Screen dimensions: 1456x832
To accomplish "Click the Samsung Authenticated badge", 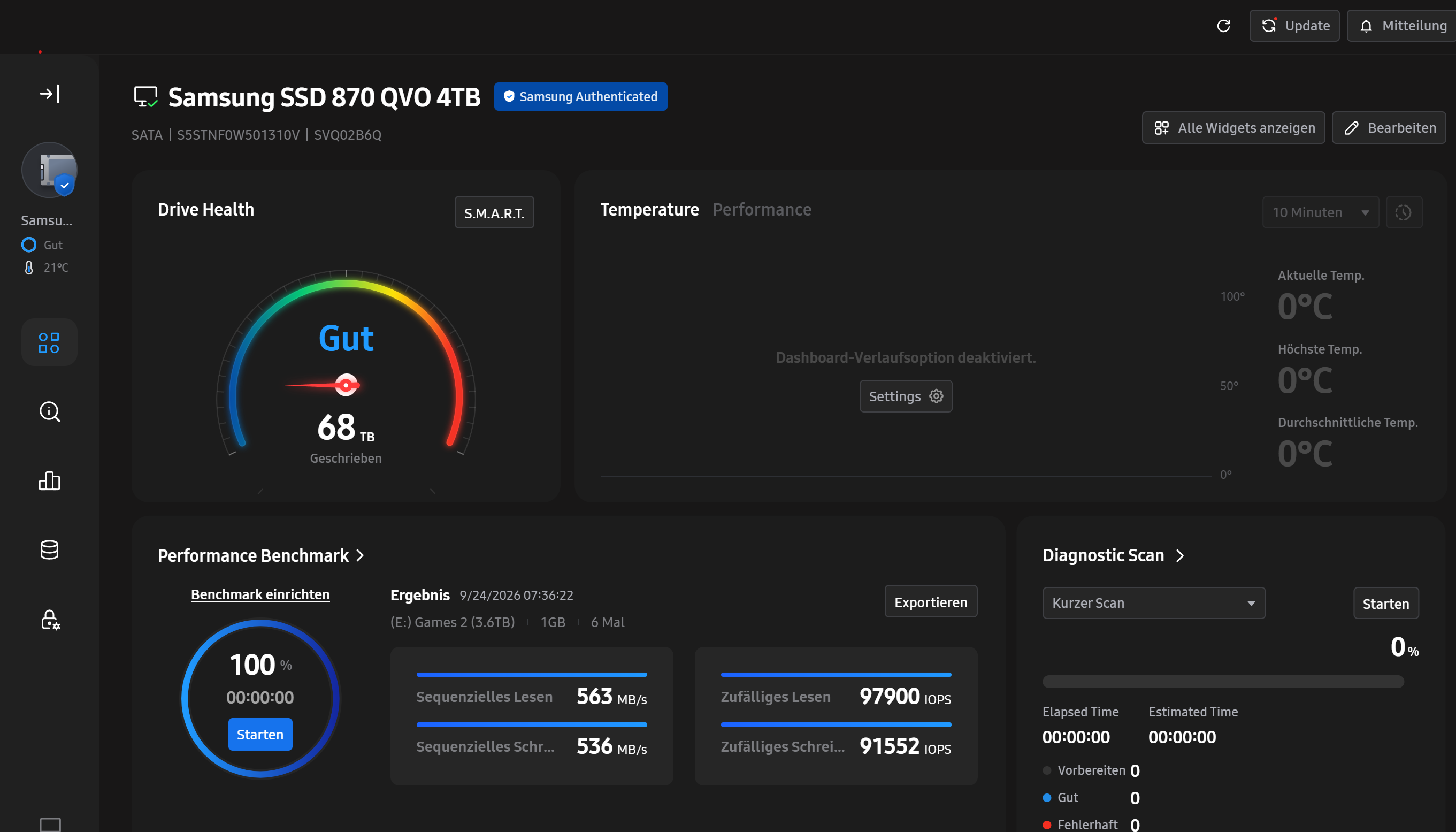I will 580,96.
